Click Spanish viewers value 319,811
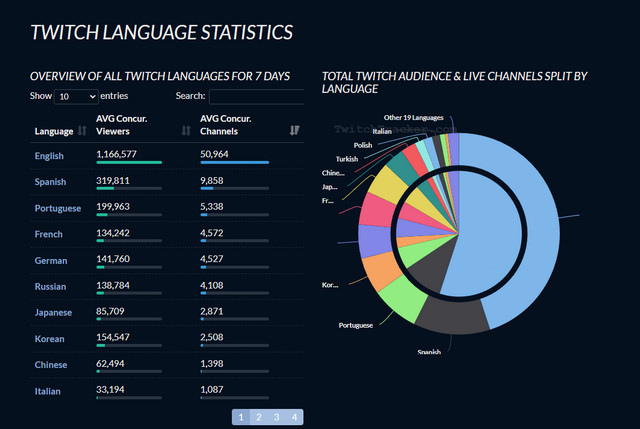The width and height of the screenshot is (640, 429). click(x=113, y=180)
